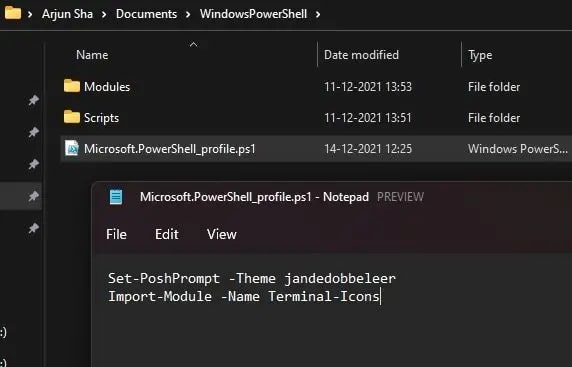Click the pin icon in highlighted sidebar row
The image size is (572, 367).
tap(34, 196)
